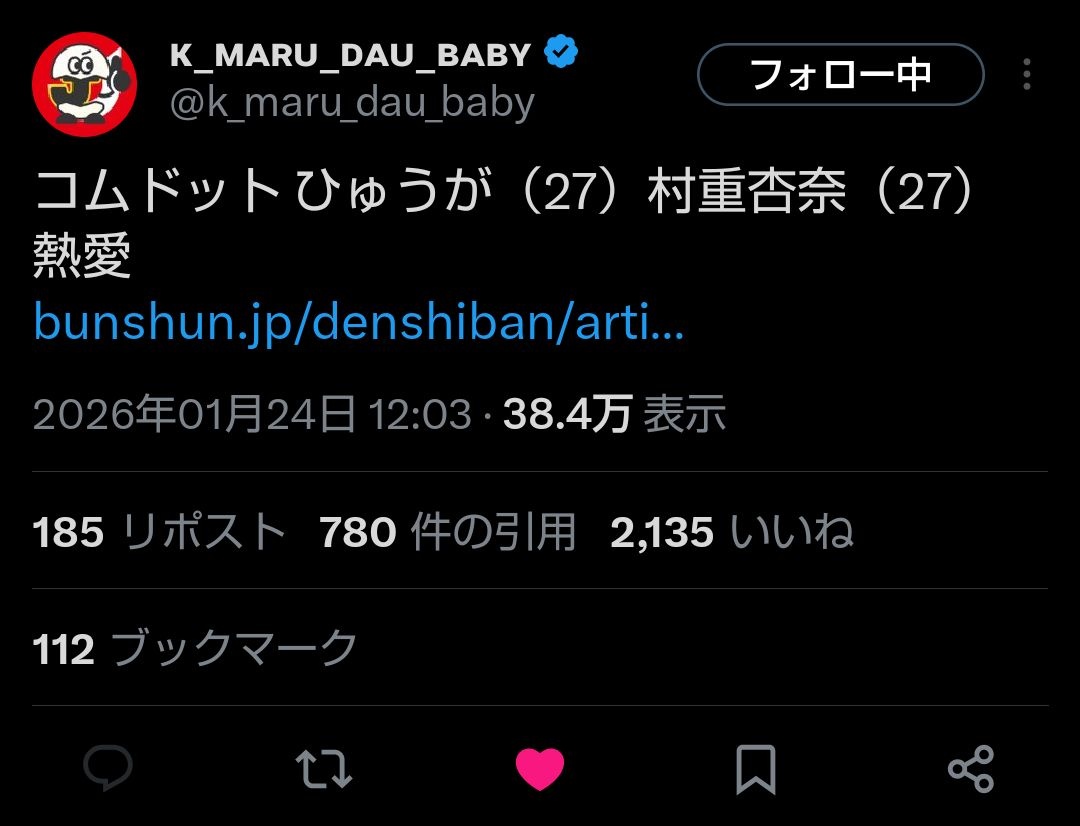This screenshot has width=1080, height=826.
Task: Unlike the post via pink heart
Action: pos(540,769)
